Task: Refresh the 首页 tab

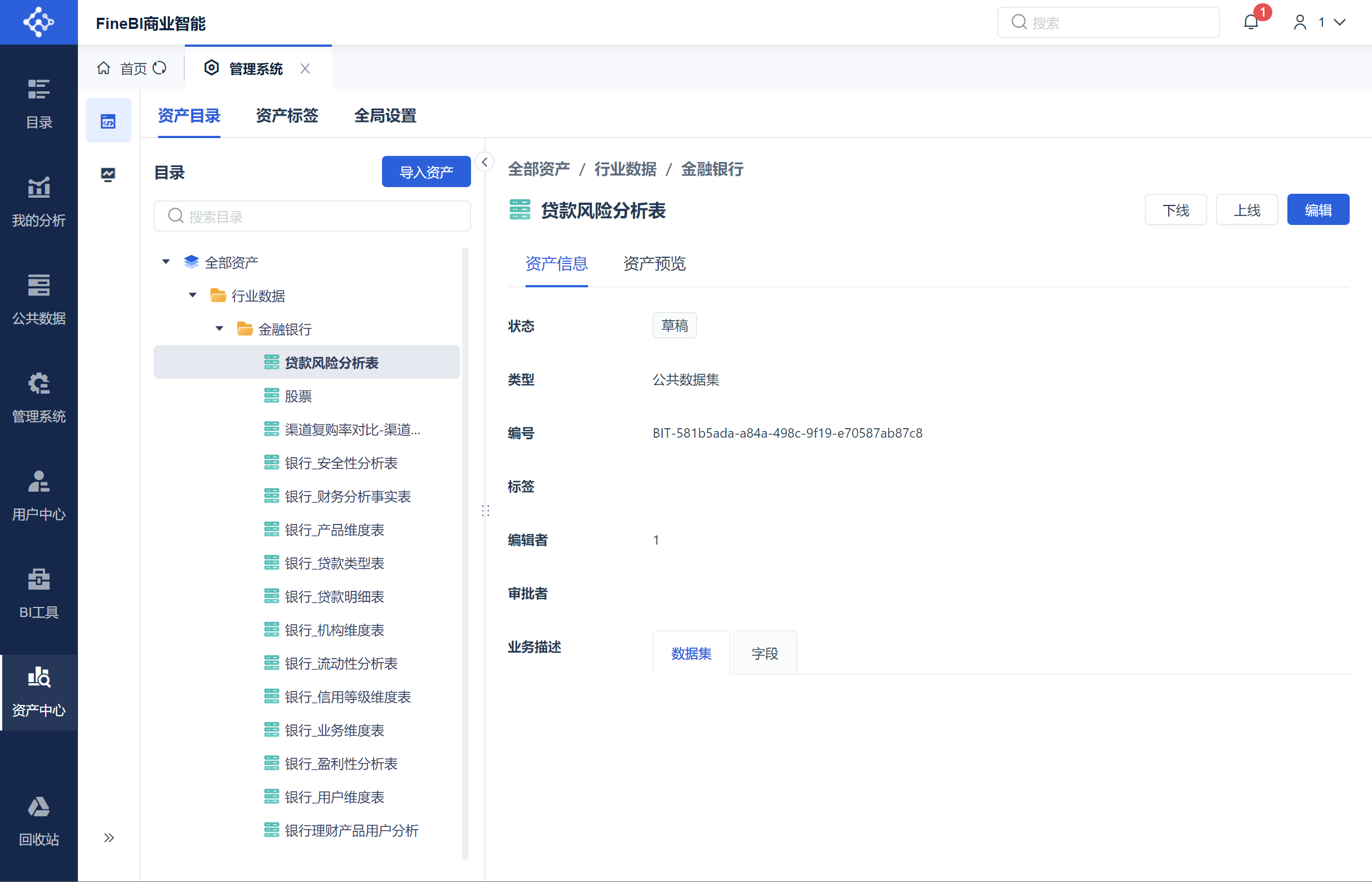Action: pos(160,68)
